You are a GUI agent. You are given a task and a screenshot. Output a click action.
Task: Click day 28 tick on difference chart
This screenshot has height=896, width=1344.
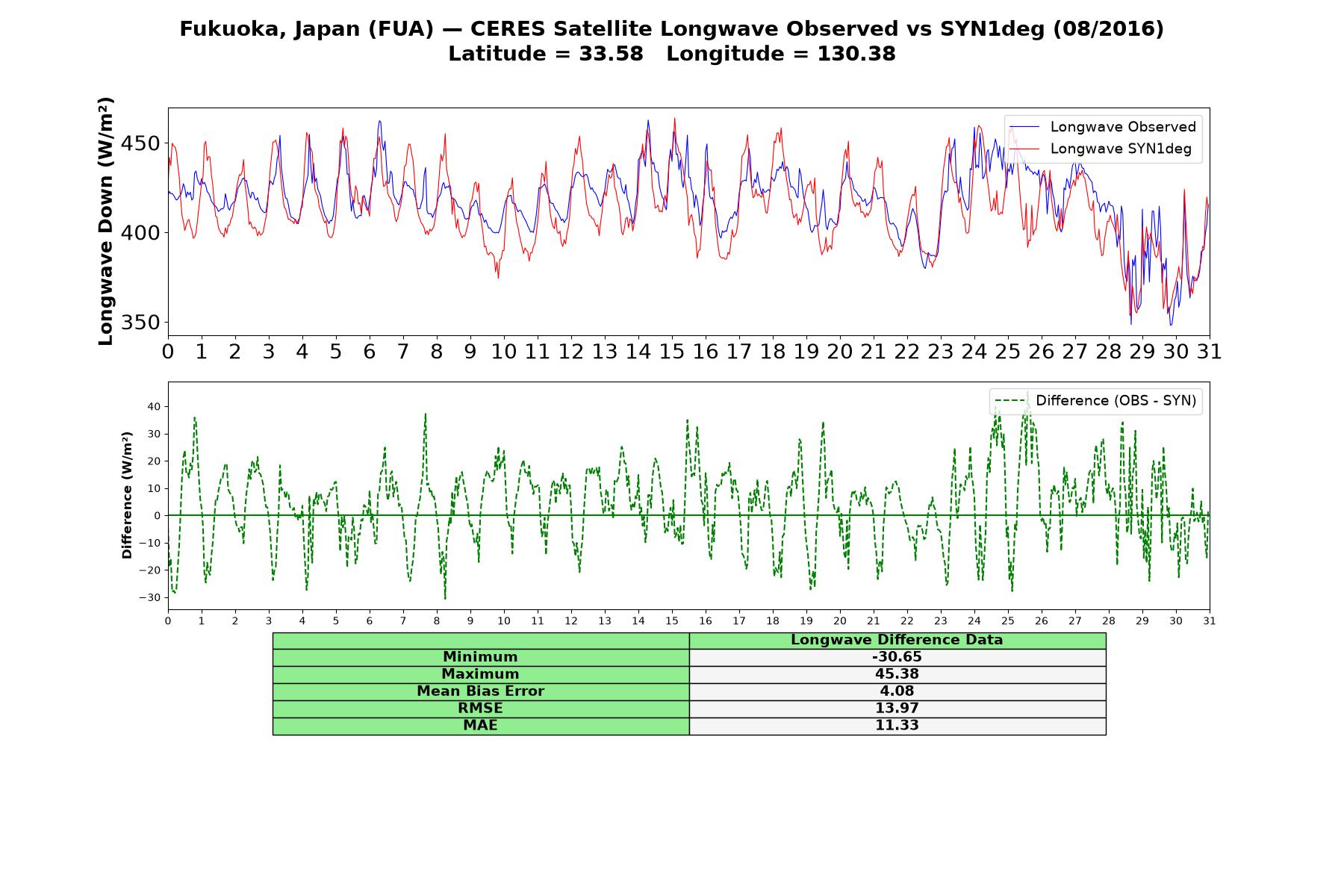click(1109, 620)
